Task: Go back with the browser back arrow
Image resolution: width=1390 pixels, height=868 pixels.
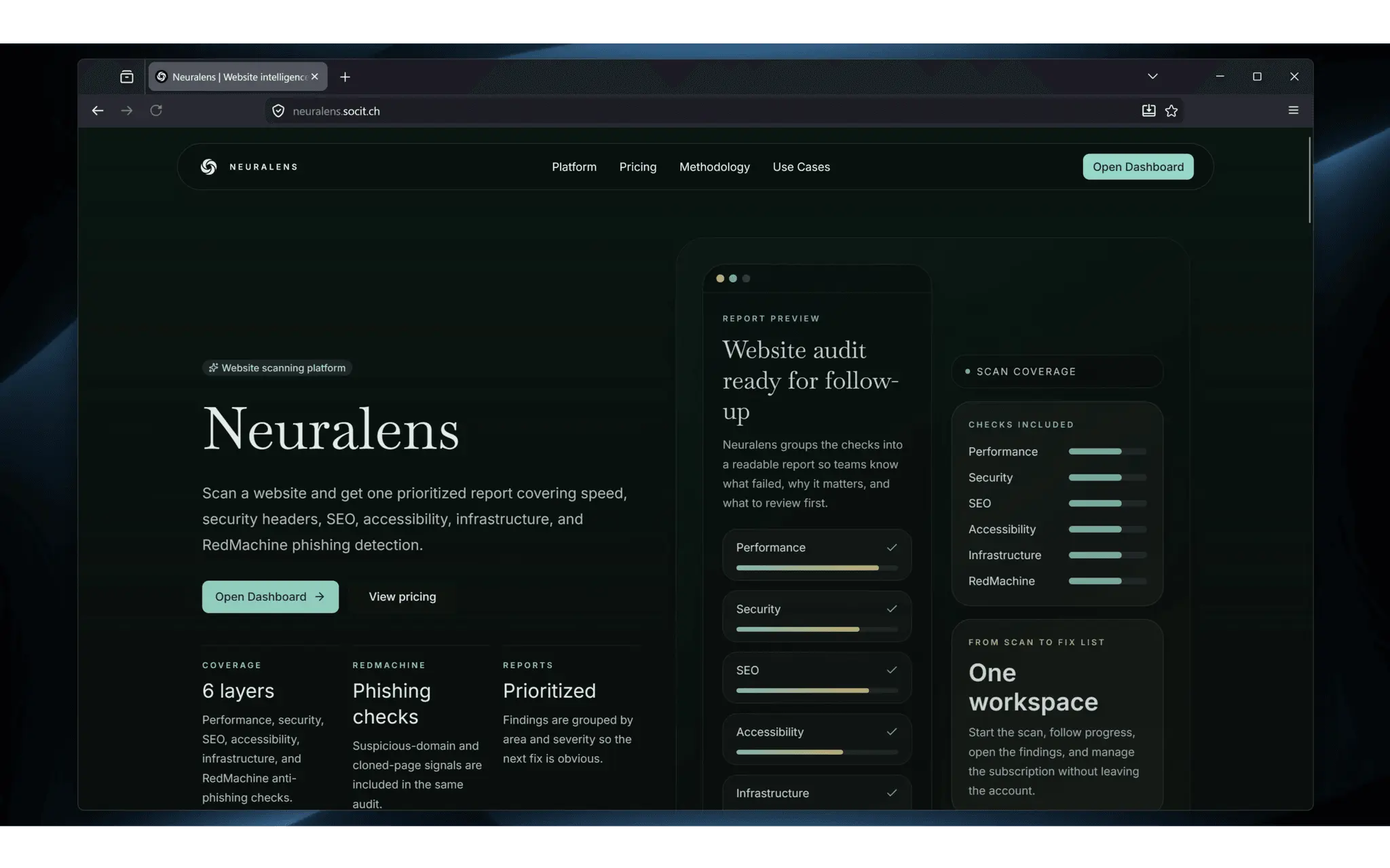Action: point(98,111)
